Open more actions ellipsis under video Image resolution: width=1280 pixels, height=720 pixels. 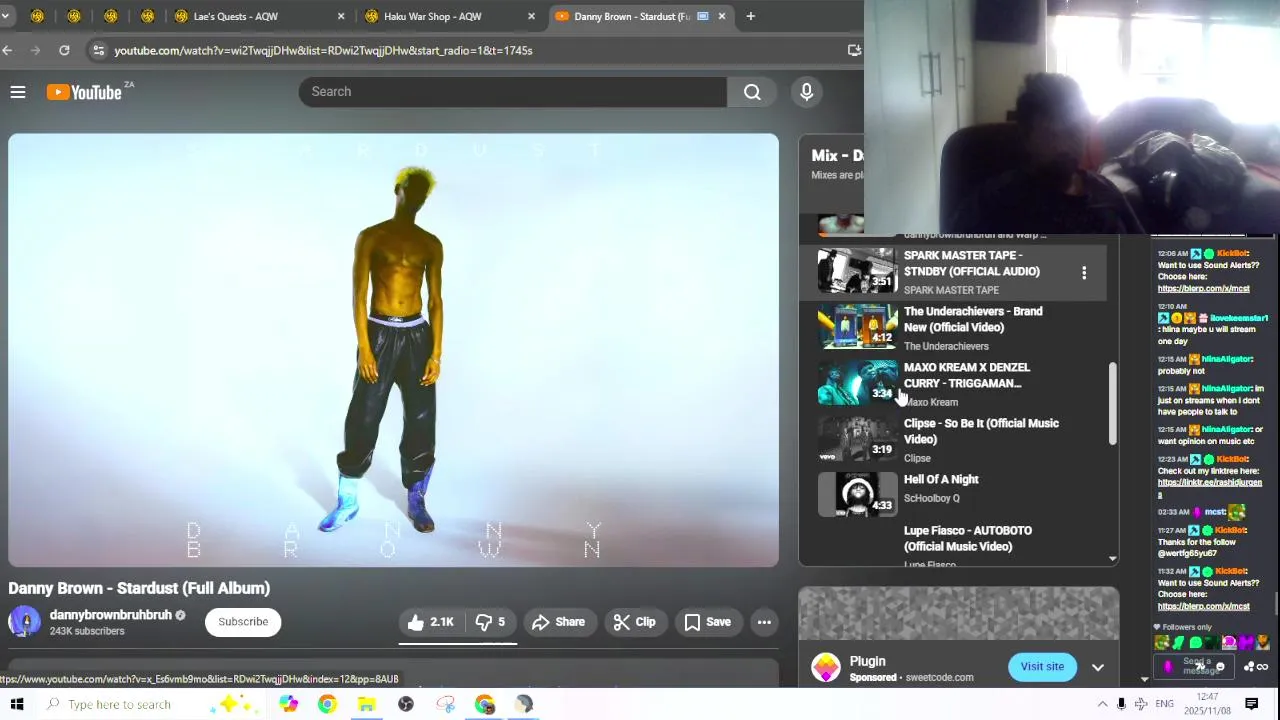(x=764, y=622)
